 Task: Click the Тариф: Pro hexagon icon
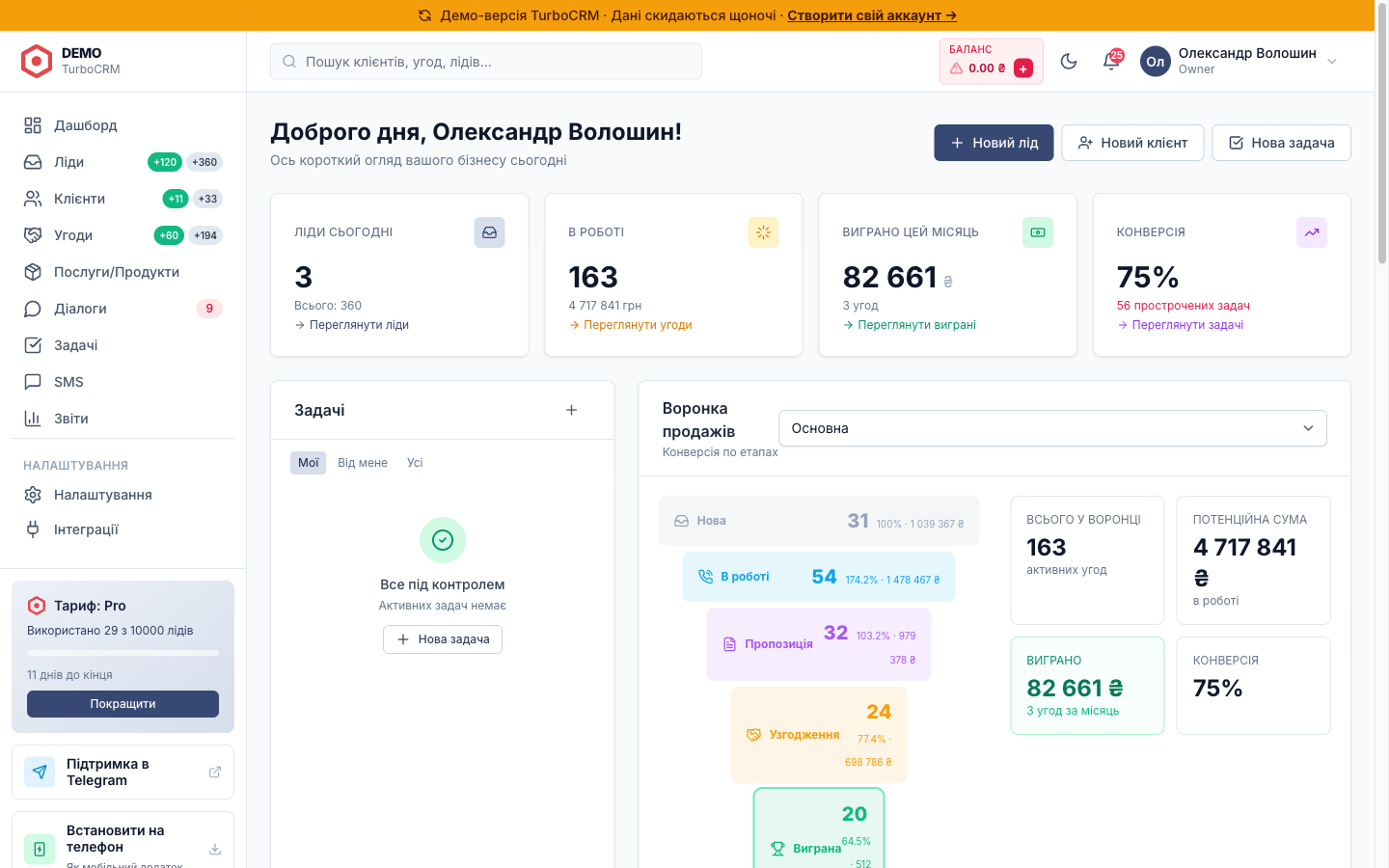[x=37, y=606]
